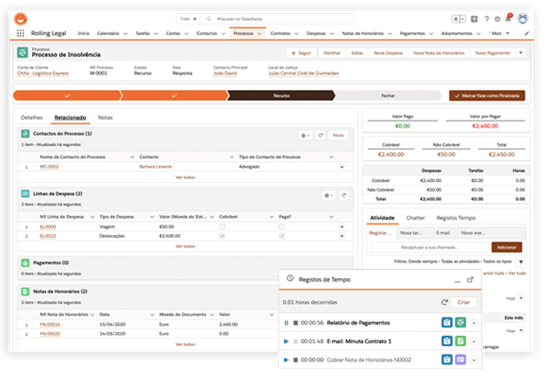Viewport: 550px width, 383px height.
Task: Toggle Cobrável checkbox for Deslocações expense
Action: (222, 236)
